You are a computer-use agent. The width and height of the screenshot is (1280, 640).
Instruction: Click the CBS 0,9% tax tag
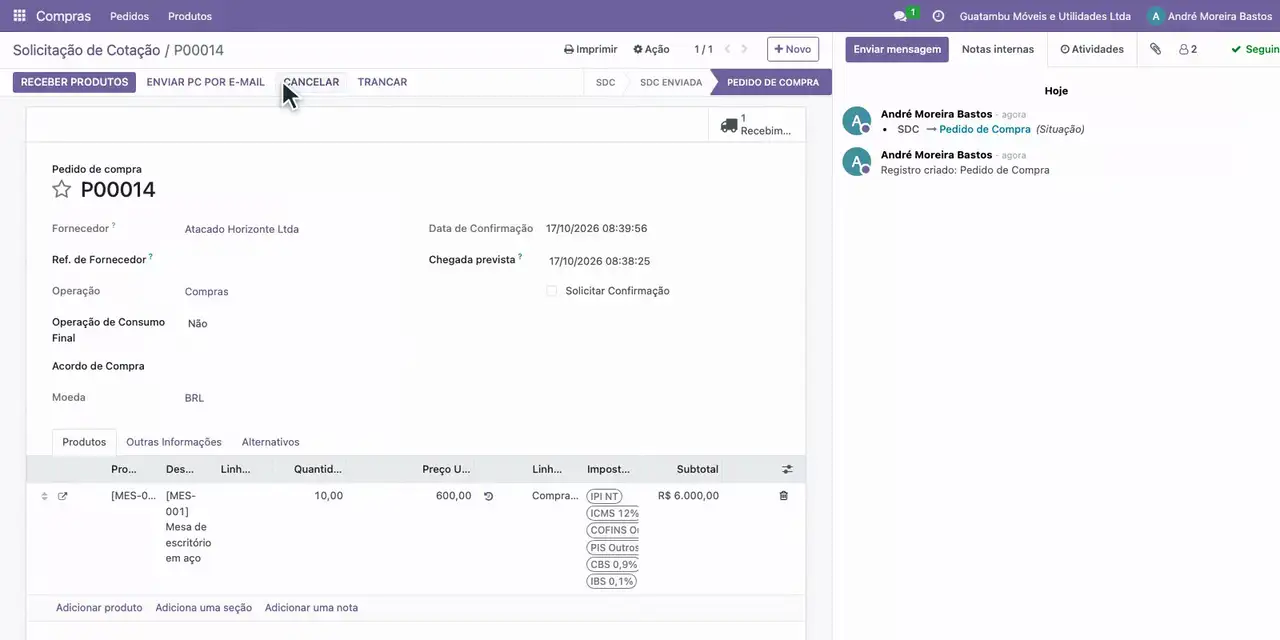(x=612, y=564)
